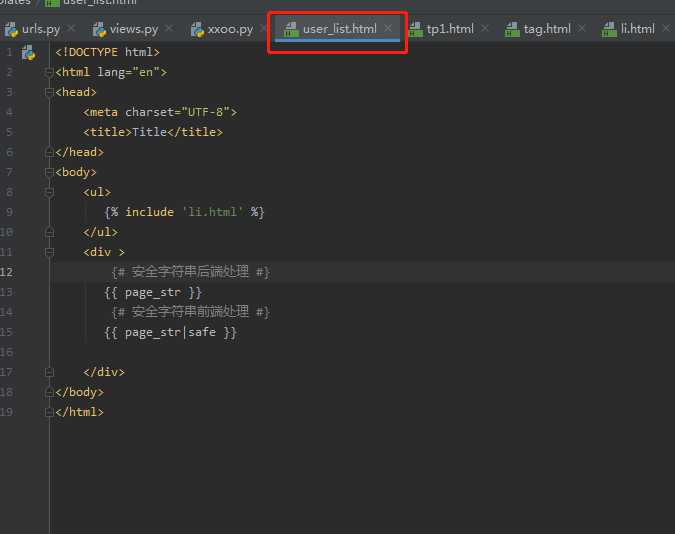Image resolution: width=675 pixels, height=534 pixels.
Task: Click the closing ul fold marker on line 10
Action: click(x=49, y=232)
